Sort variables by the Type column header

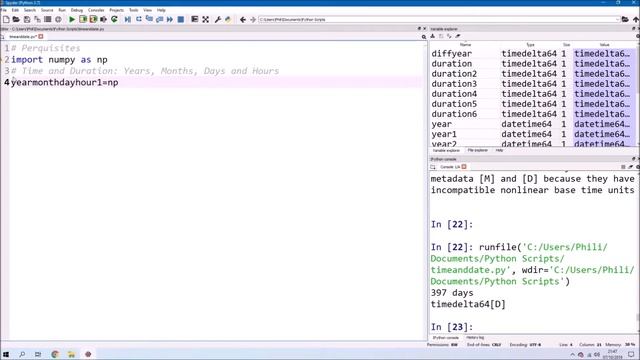530,44
